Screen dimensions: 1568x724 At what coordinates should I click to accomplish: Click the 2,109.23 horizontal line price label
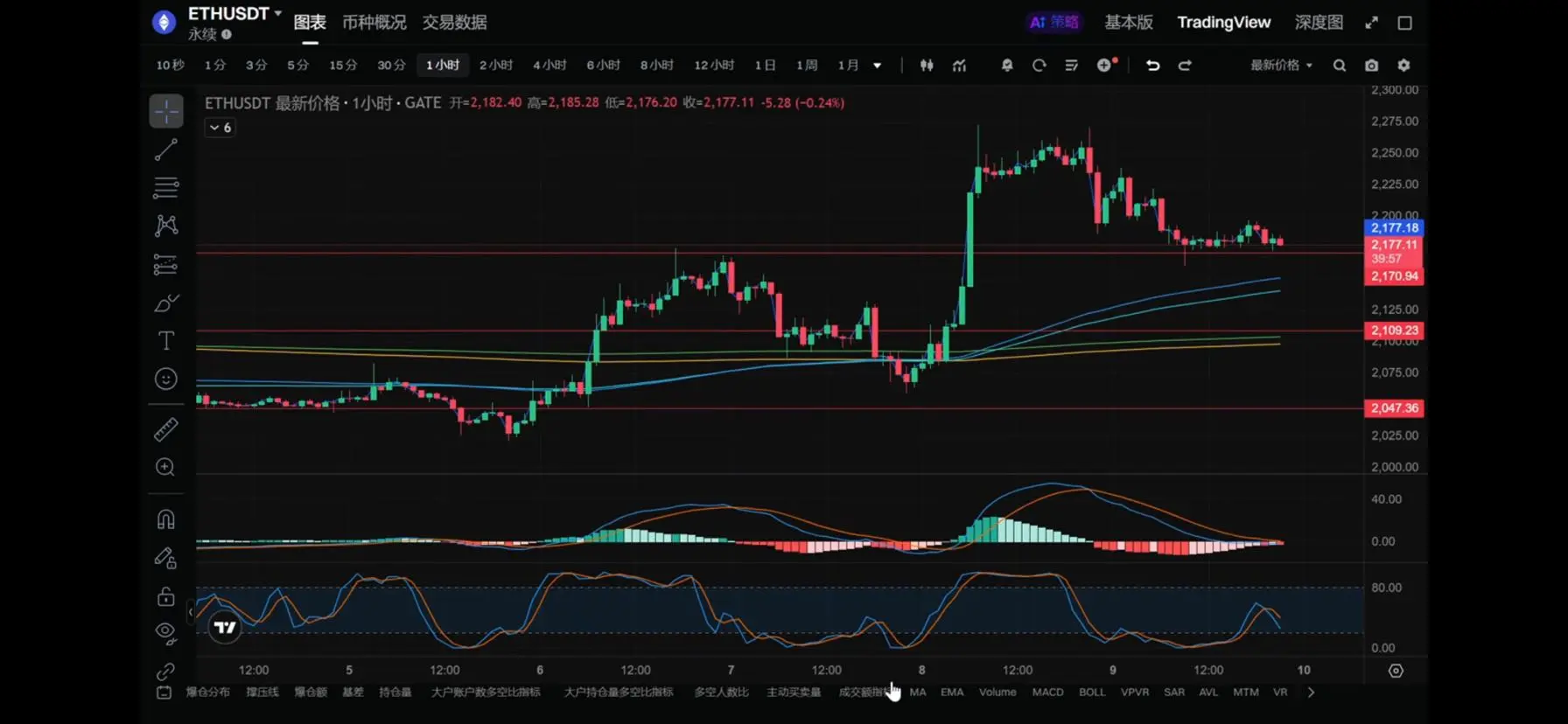pos(1394,331)
